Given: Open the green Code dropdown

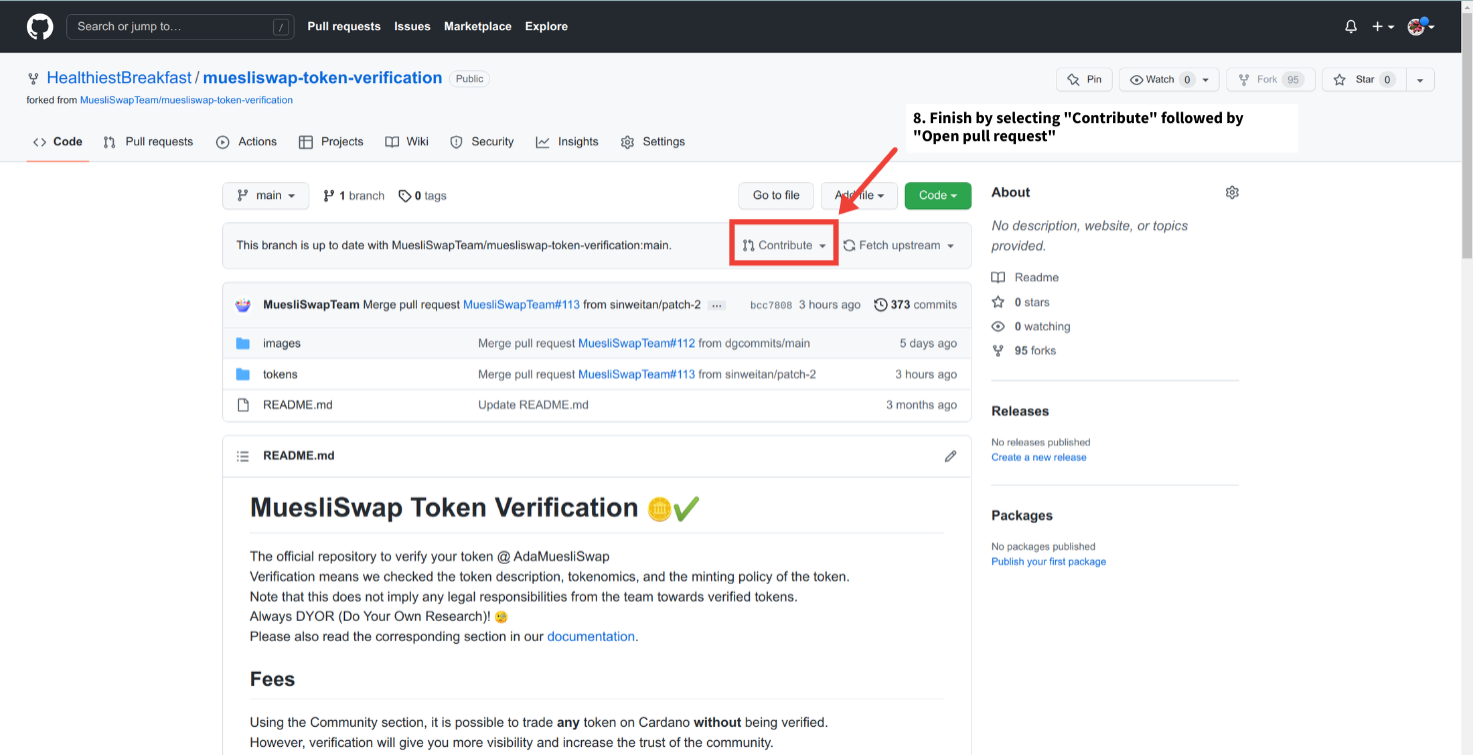Looking at the screenshot, I should [938, 196].
